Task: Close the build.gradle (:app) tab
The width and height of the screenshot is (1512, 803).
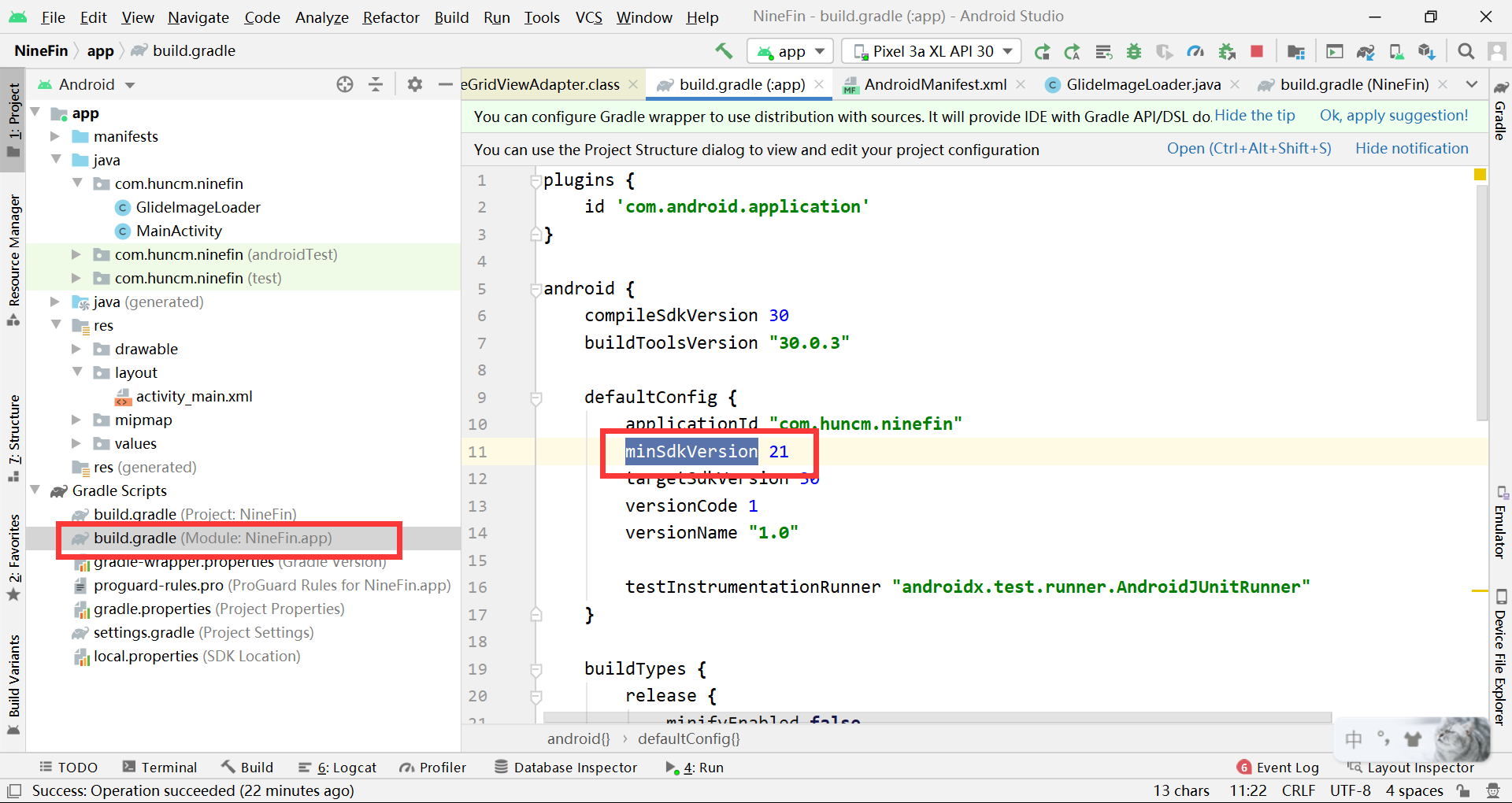Action: (x=819, y=84)
